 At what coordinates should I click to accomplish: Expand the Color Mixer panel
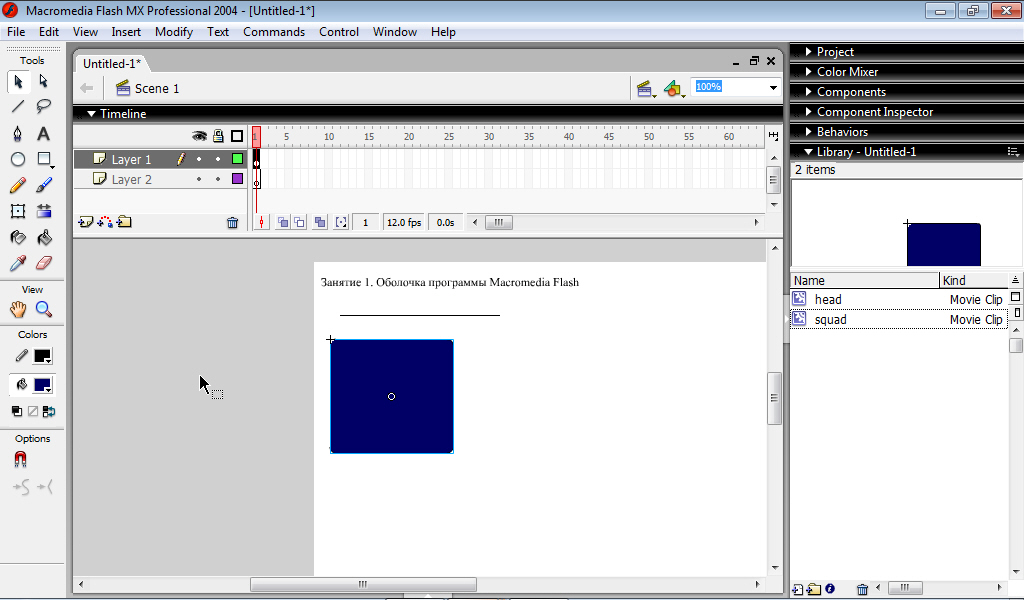tap(808, 72)
